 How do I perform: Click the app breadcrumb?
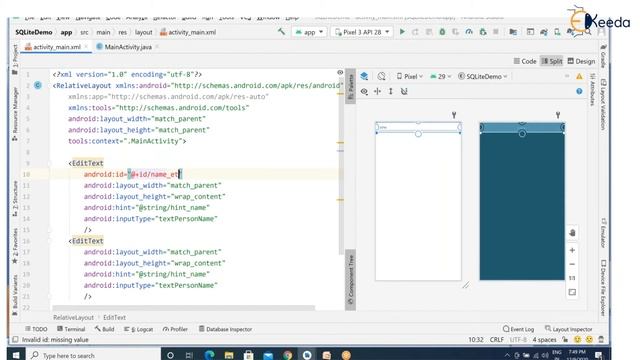click(66, 32)
